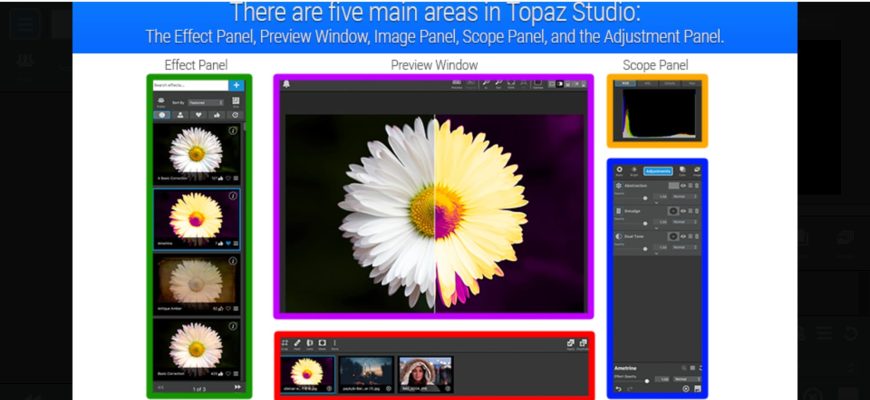Toggle visibility eye of the Dual Tone adjustment
This screenshot has height=400, width=870.
tap(683, 236)
